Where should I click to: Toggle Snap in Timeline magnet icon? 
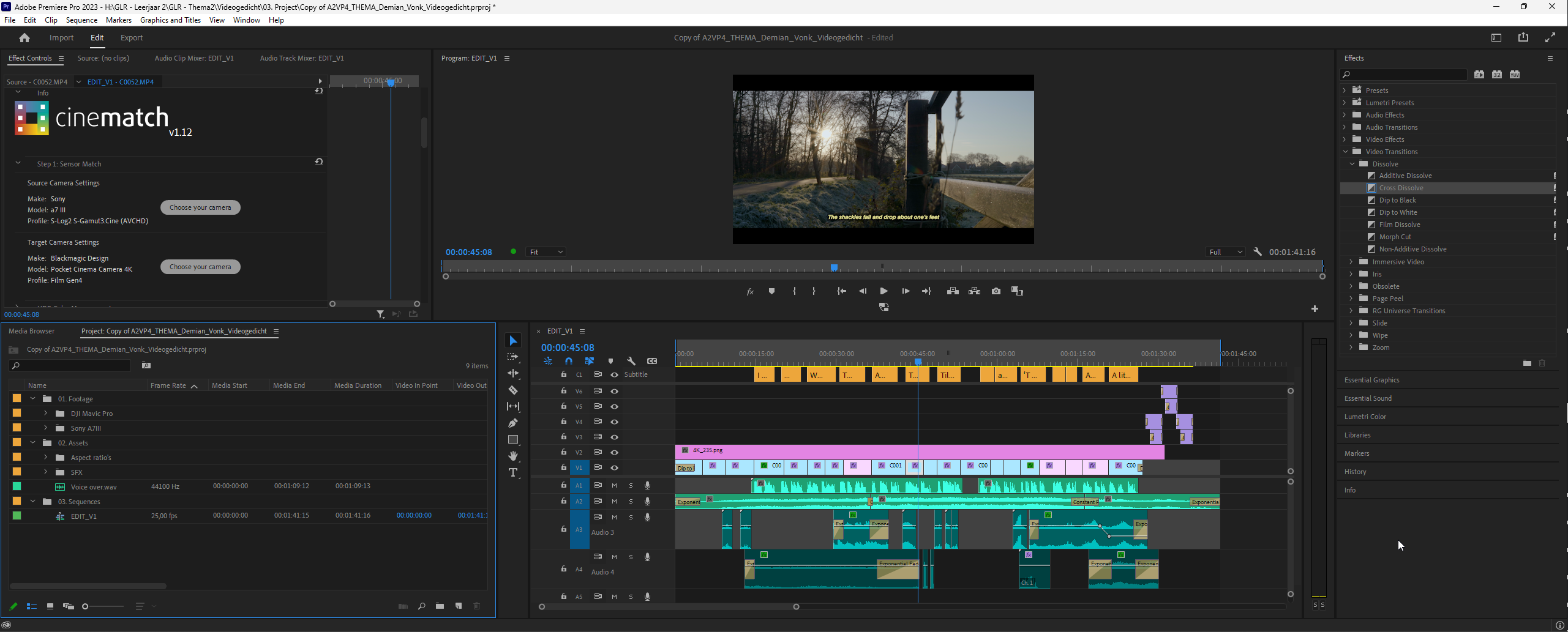[569, 361]
